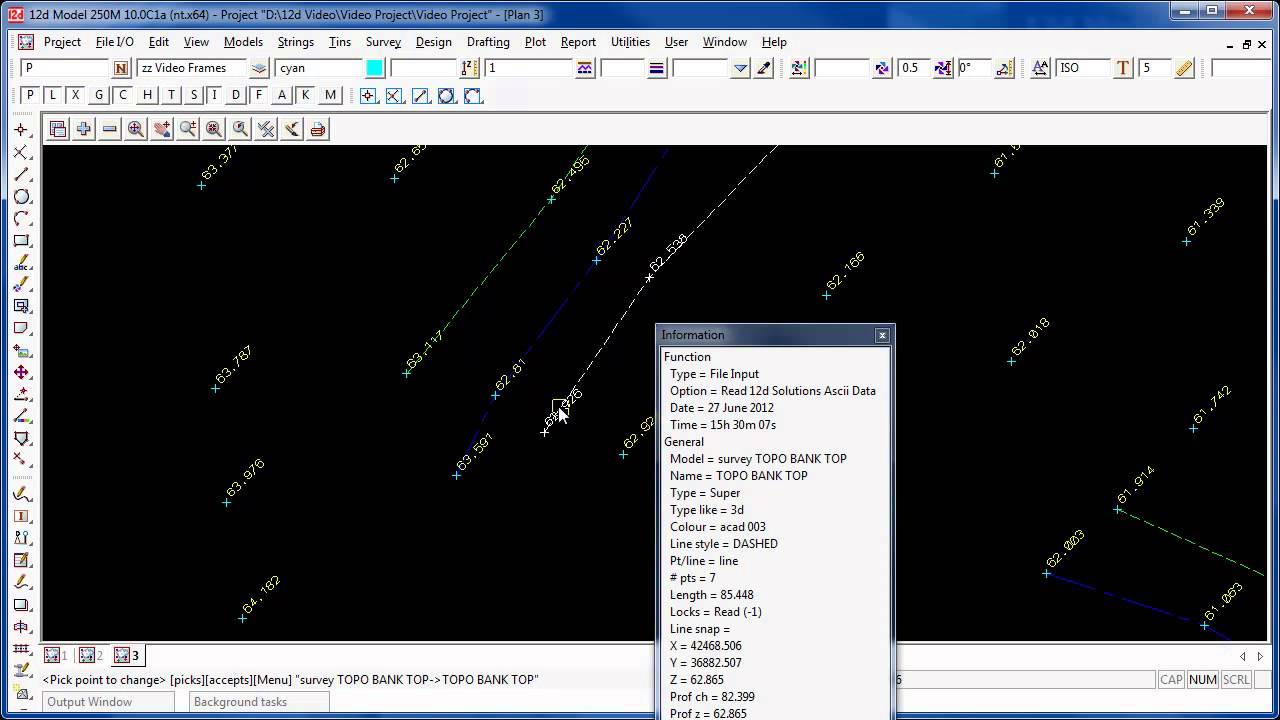This screenshot has height=720, width=1280.
Task: Open the blue triangle dropdown in top toolbar
Action: [x=740, y=68]
